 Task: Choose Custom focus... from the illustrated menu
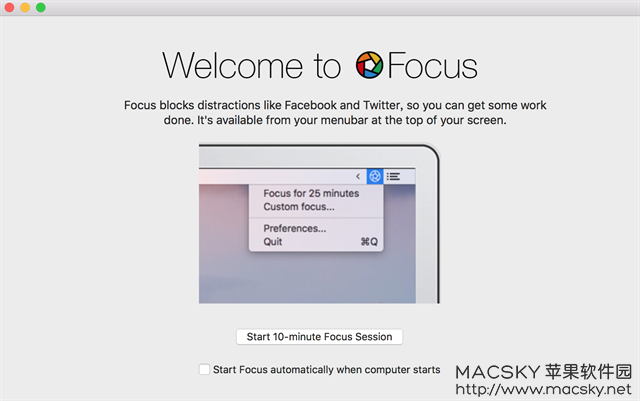[299, 207]
